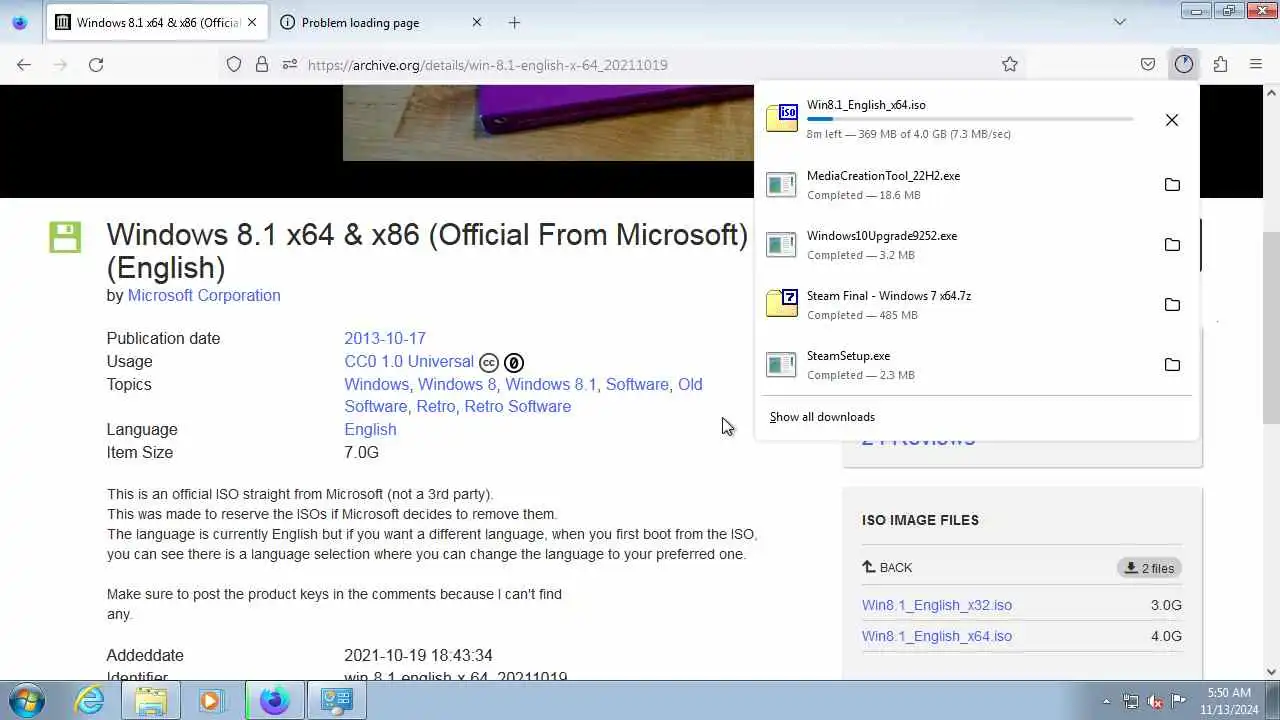Reload the current page
Image resolution: width=1280 pixels, height=720 pixels.
click(x=96, y=64)
